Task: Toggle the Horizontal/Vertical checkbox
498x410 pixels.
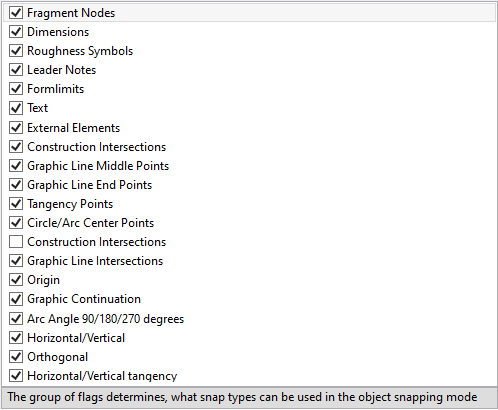Action: (16, 338)
